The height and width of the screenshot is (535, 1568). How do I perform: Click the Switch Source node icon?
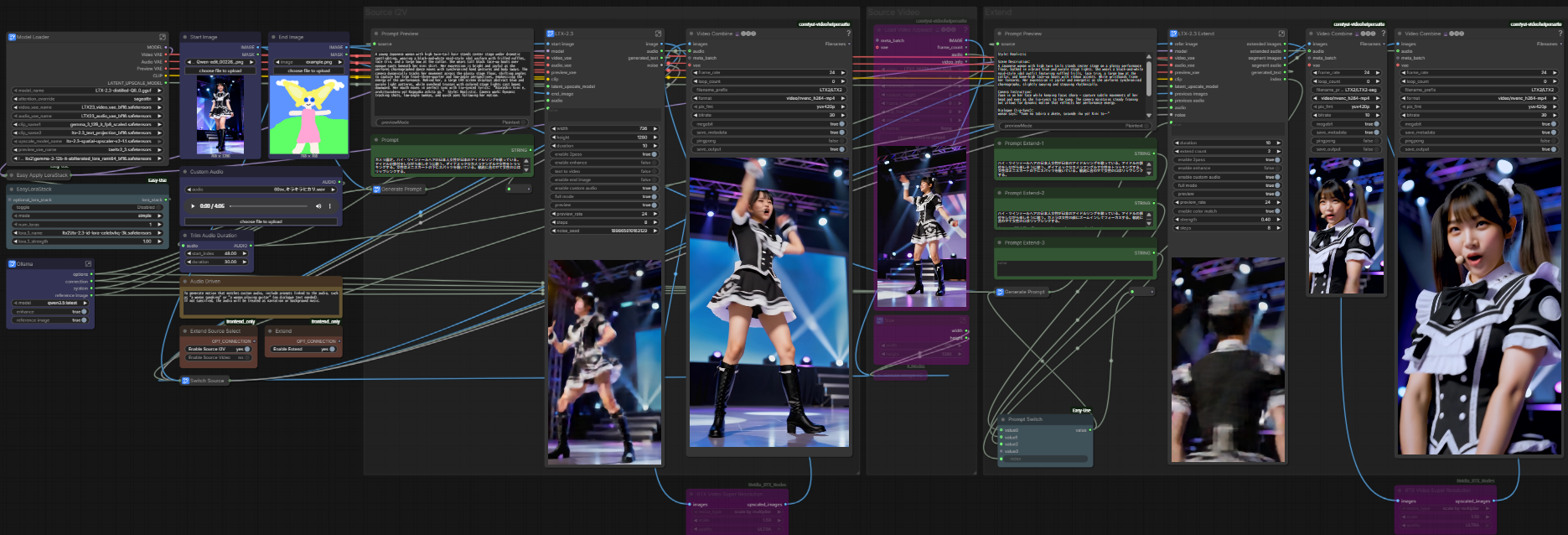(x=186, y=381)
